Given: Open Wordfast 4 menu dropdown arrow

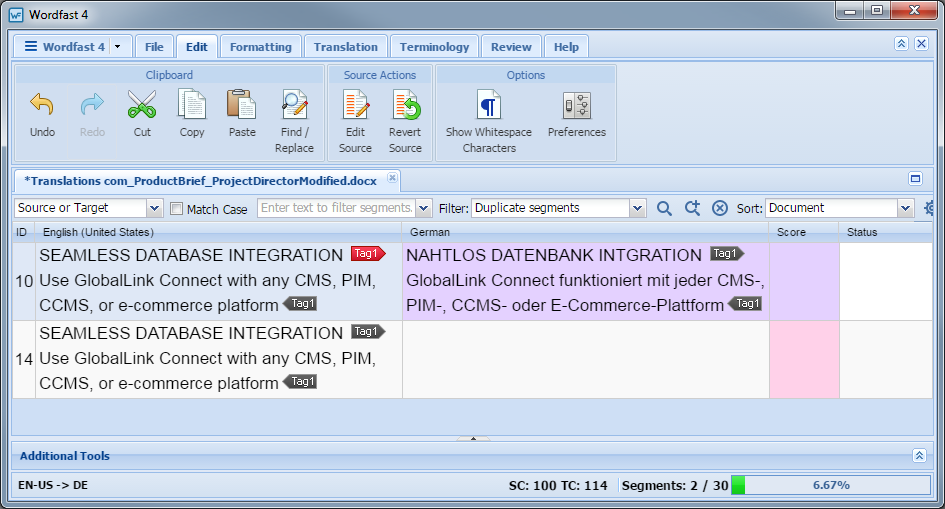Looking at the screenshot, I should pyautogui.click(x=118, y=46).
